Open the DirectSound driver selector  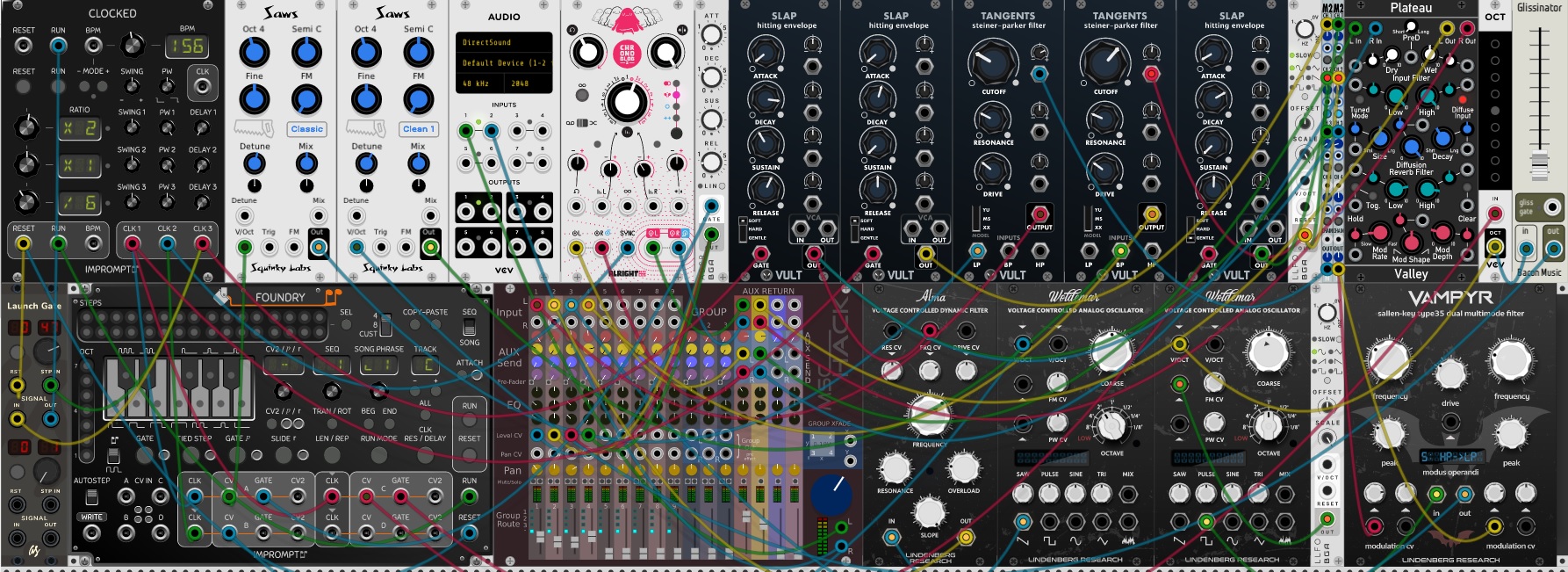tap(504, 42)
